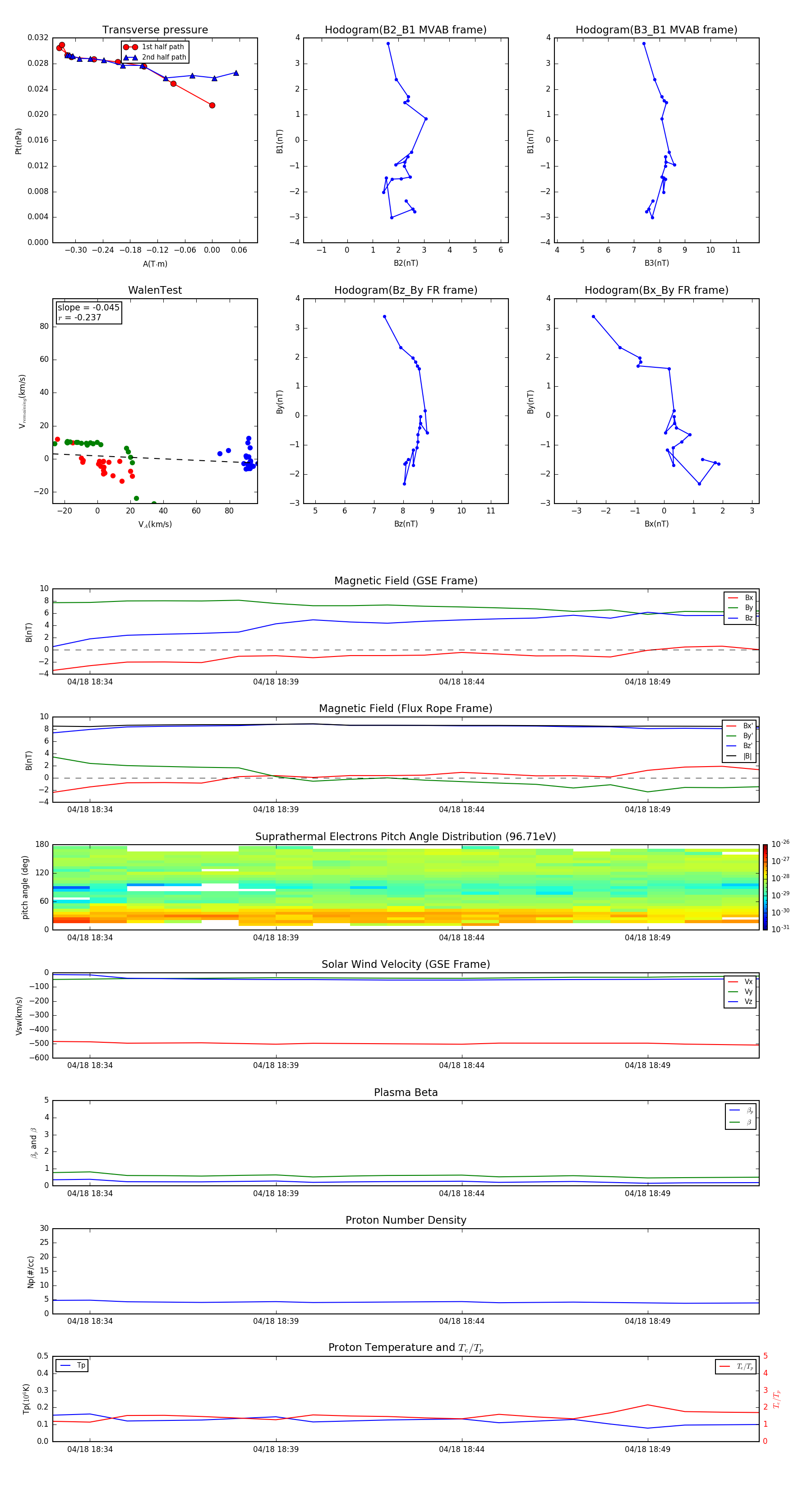Click the Proton Number Density title
Viewport: 812px width, 1489px height.
405,1220
